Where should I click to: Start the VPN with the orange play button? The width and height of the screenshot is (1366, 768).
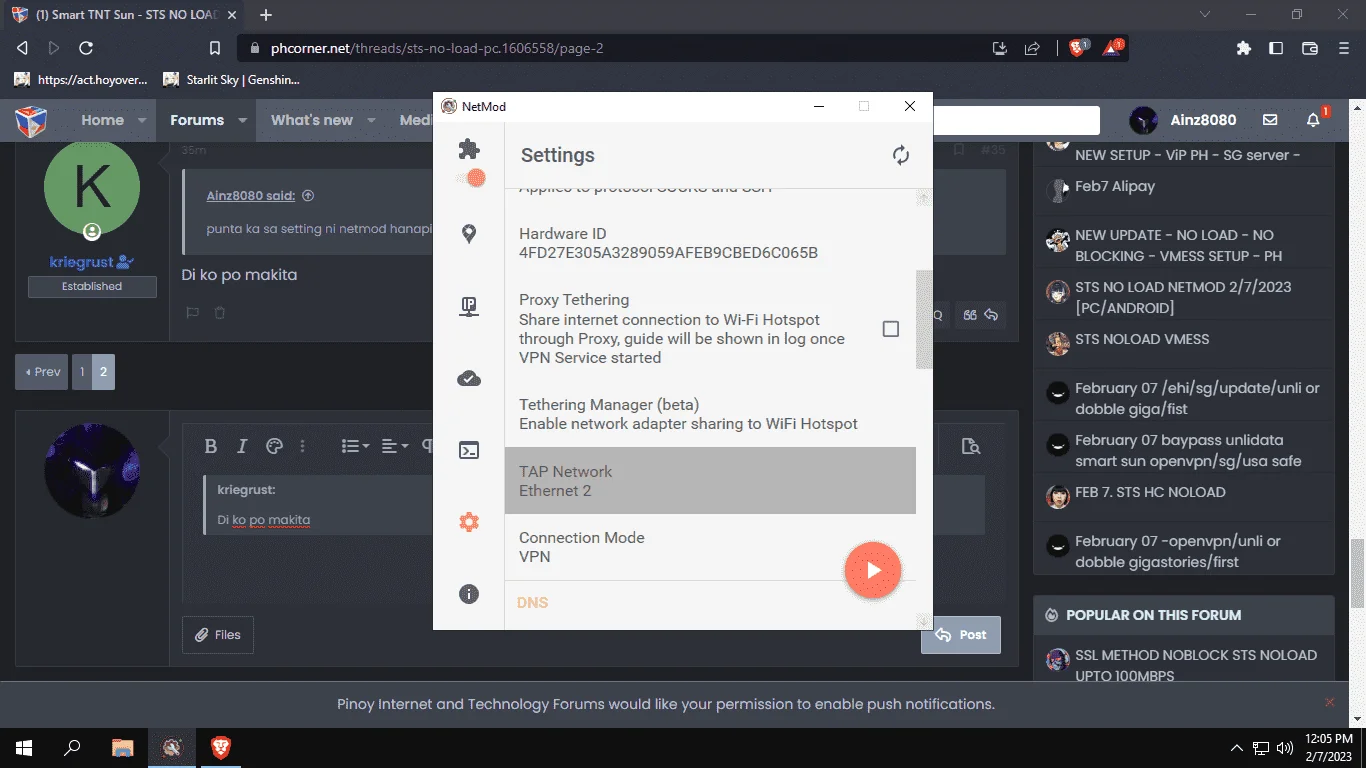point(873,570)
